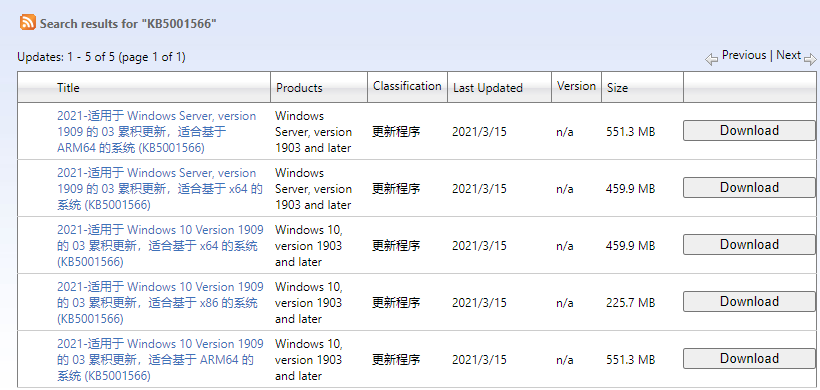Sort results by Last Updated column

[487, 88]
